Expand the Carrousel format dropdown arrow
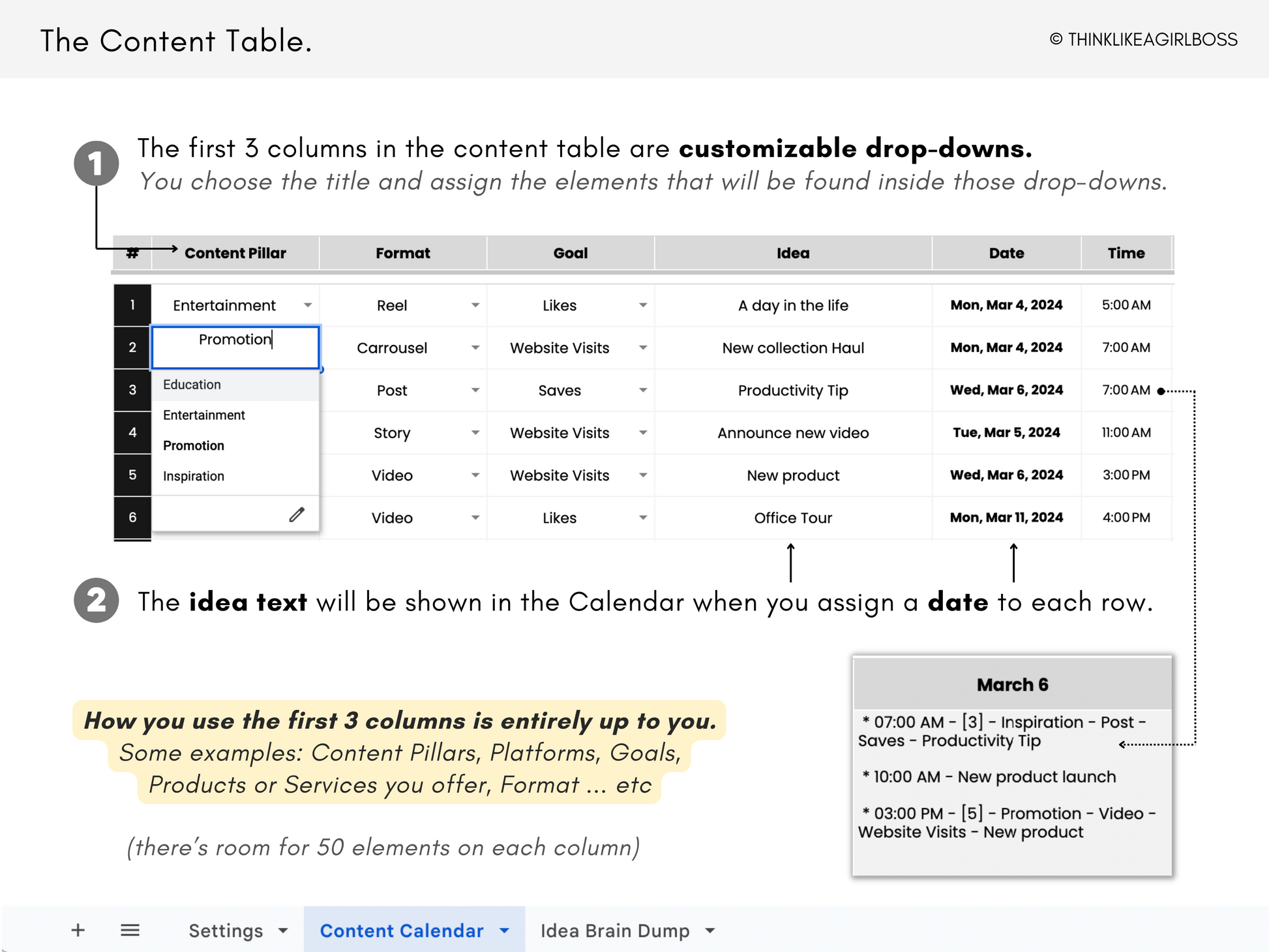The height and width of the screenshot is (952, 1269). tap(475, 348)
